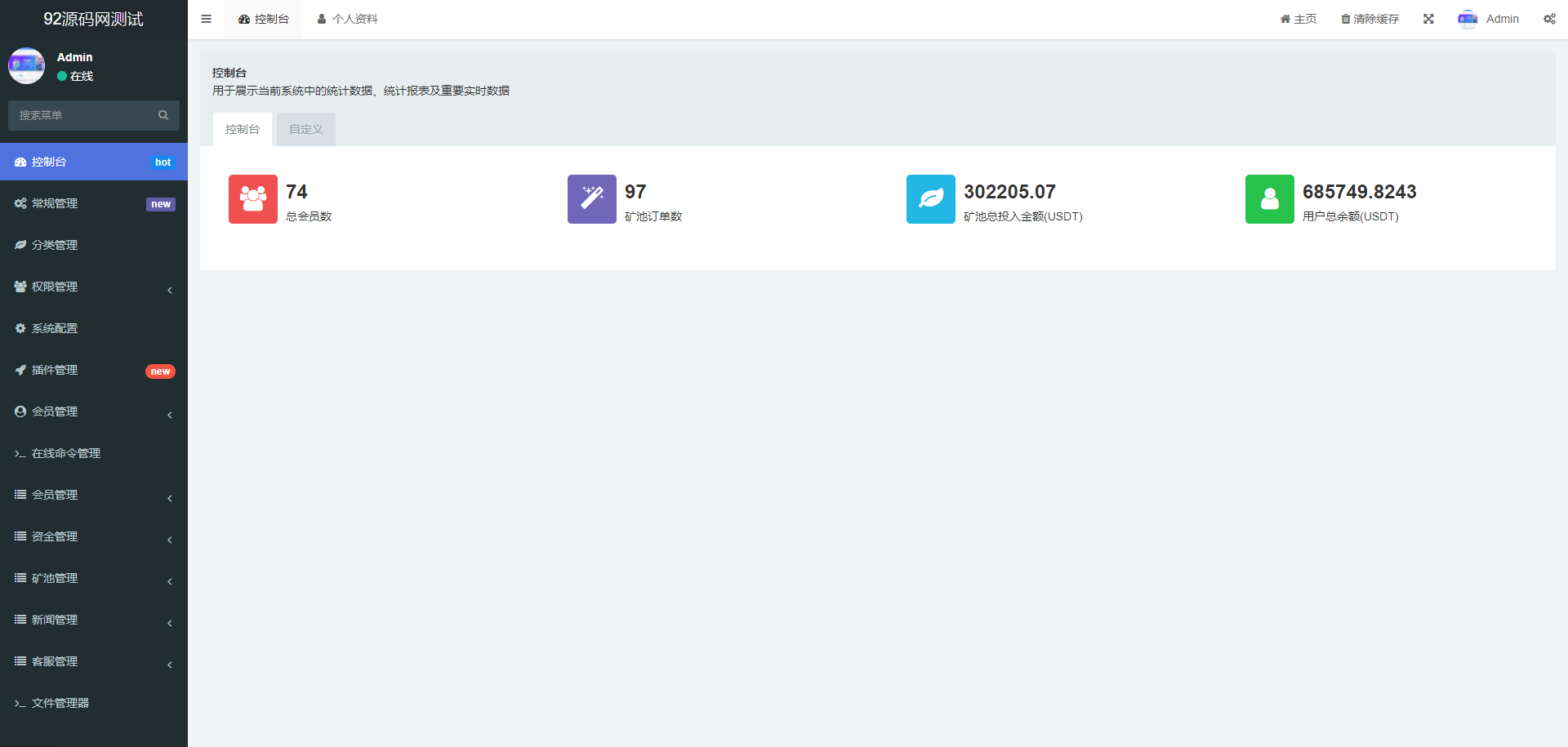Click the list icon of 矿池管理
Screen dimensions: 1568x747
point(20,578)
